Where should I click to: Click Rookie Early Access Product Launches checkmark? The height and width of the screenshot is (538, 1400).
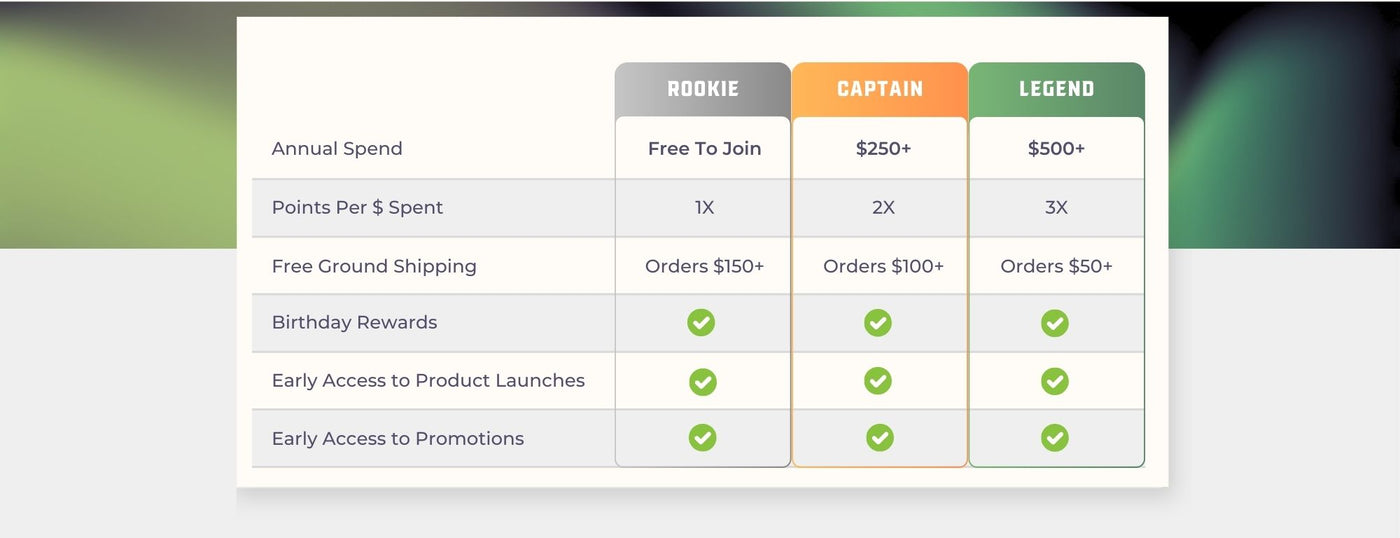click(703, 381)
